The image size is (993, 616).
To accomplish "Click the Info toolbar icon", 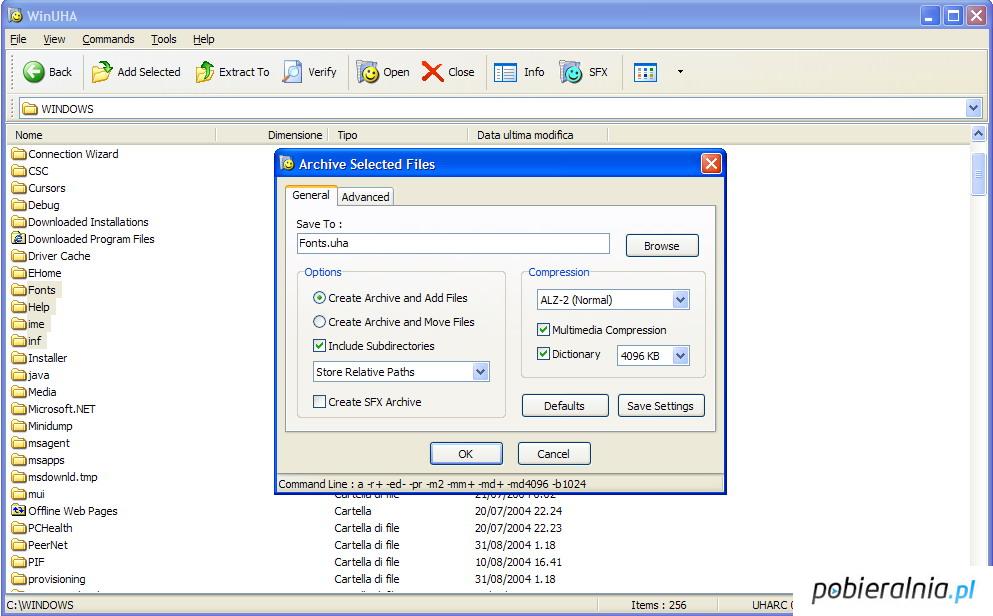I will 505,72.
